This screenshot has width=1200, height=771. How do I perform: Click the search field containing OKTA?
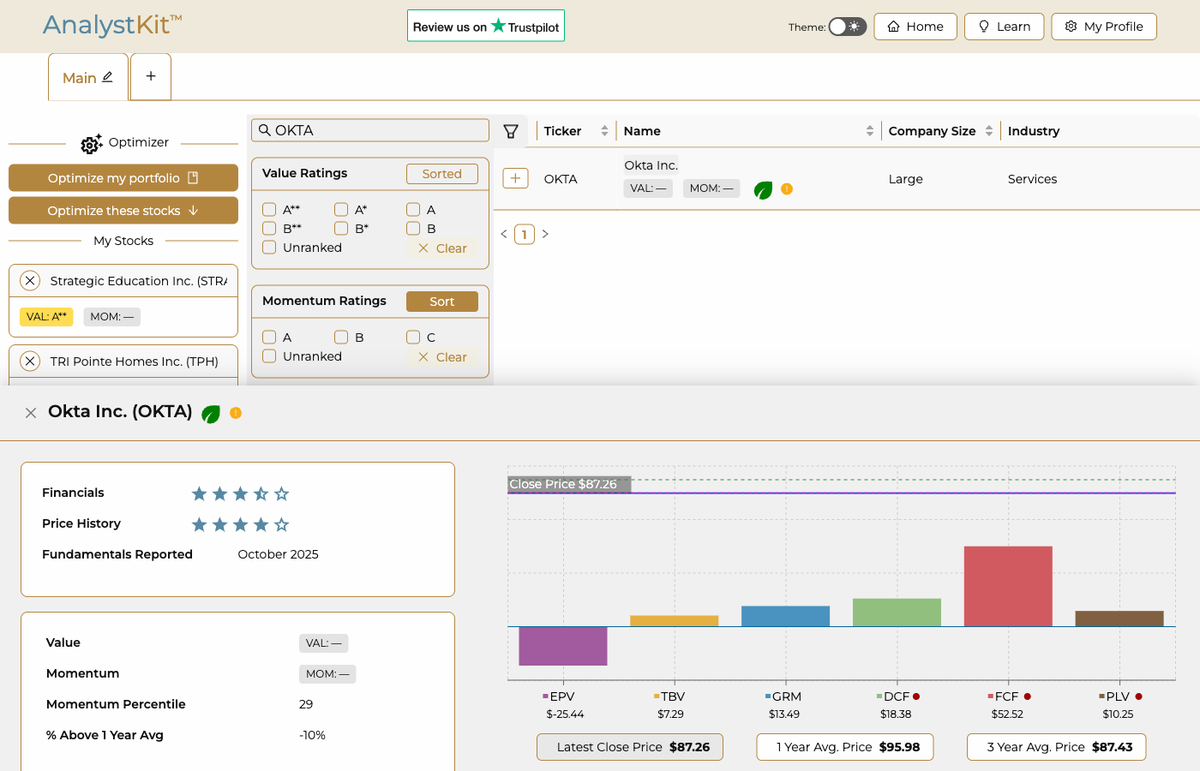pyautogui.click(x=369, y=130)
